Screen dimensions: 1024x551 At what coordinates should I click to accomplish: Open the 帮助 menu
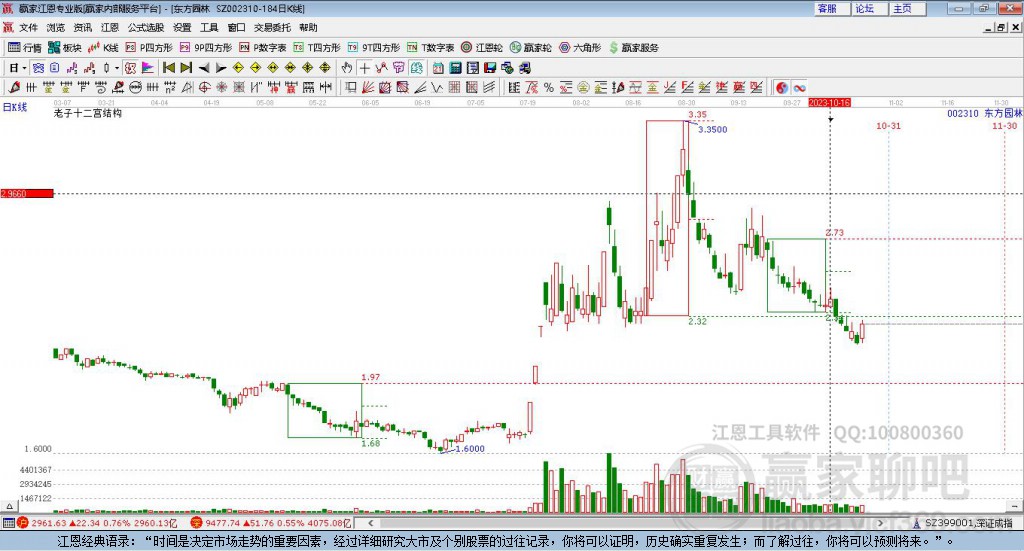(x=308, y=27)
